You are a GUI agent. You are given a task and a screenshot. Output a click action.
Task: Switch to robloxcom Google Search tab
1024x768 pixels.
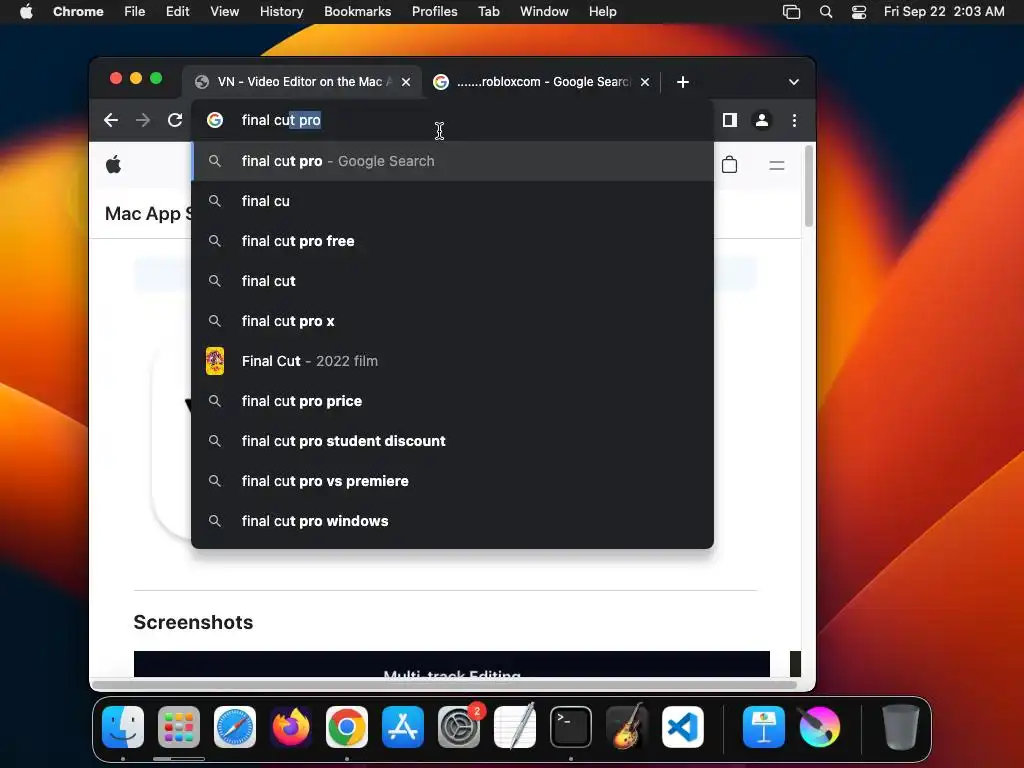point(542,82)
